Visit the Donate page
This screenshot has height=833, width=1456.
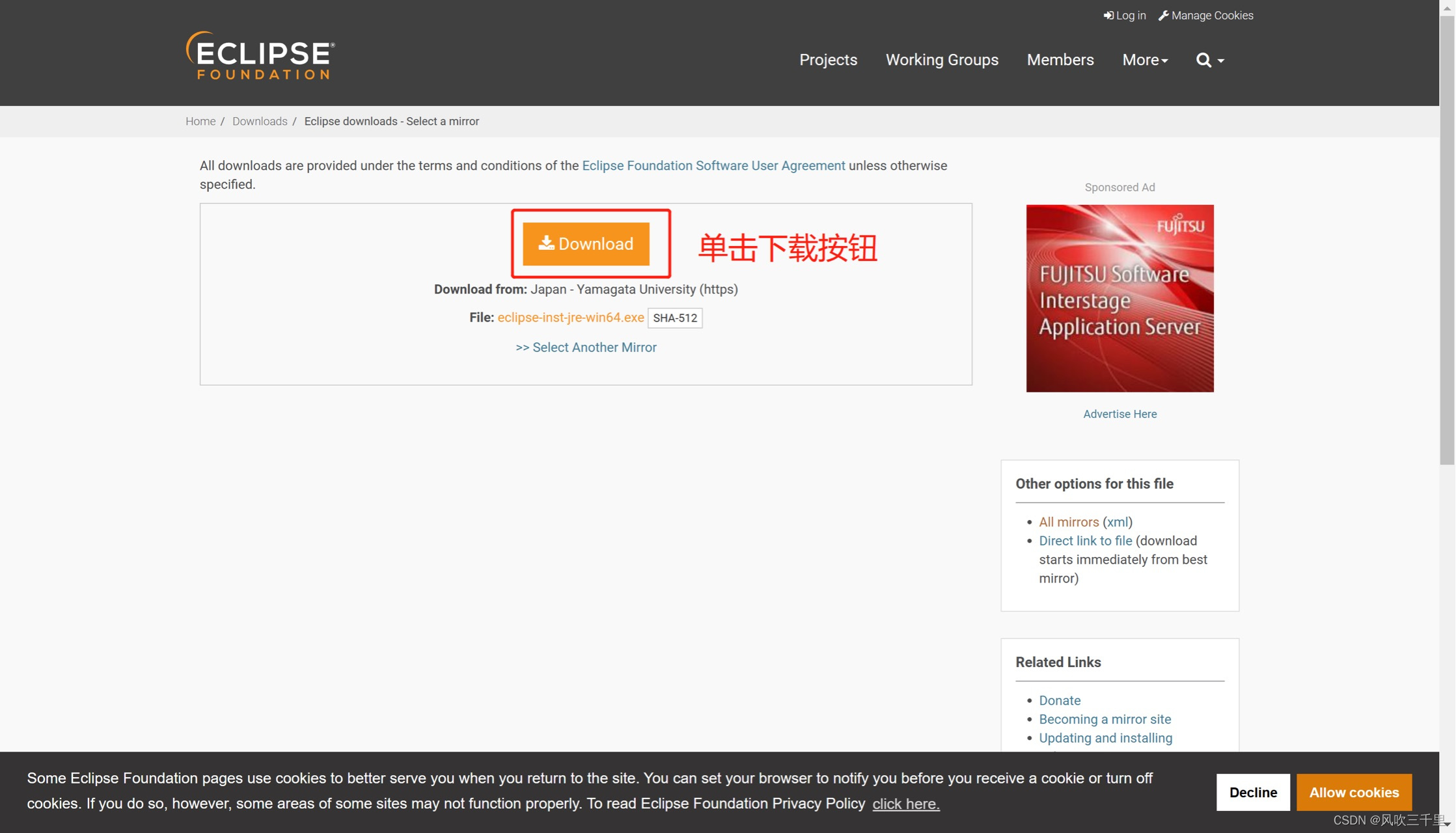[x=1059, y=700]
